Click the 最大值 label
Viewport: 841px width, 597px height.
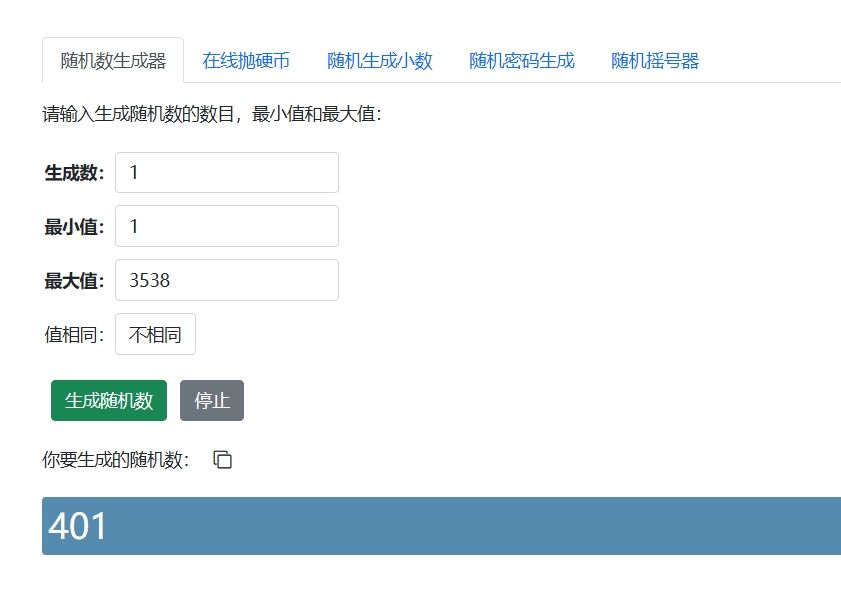click(x=74, y=281)
